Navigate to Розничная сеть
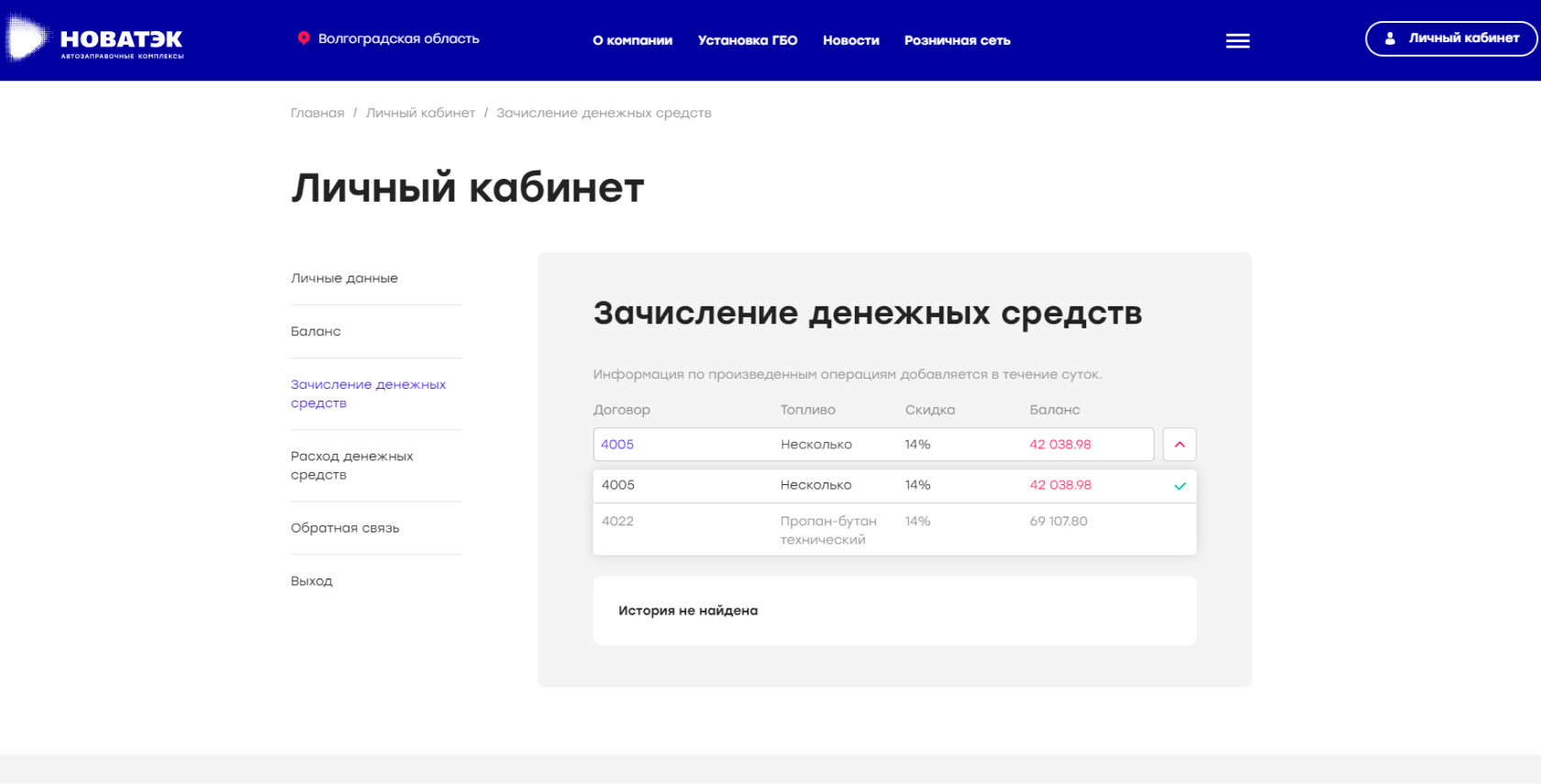This screenshot has height=784, width=1541. point(957,40)
